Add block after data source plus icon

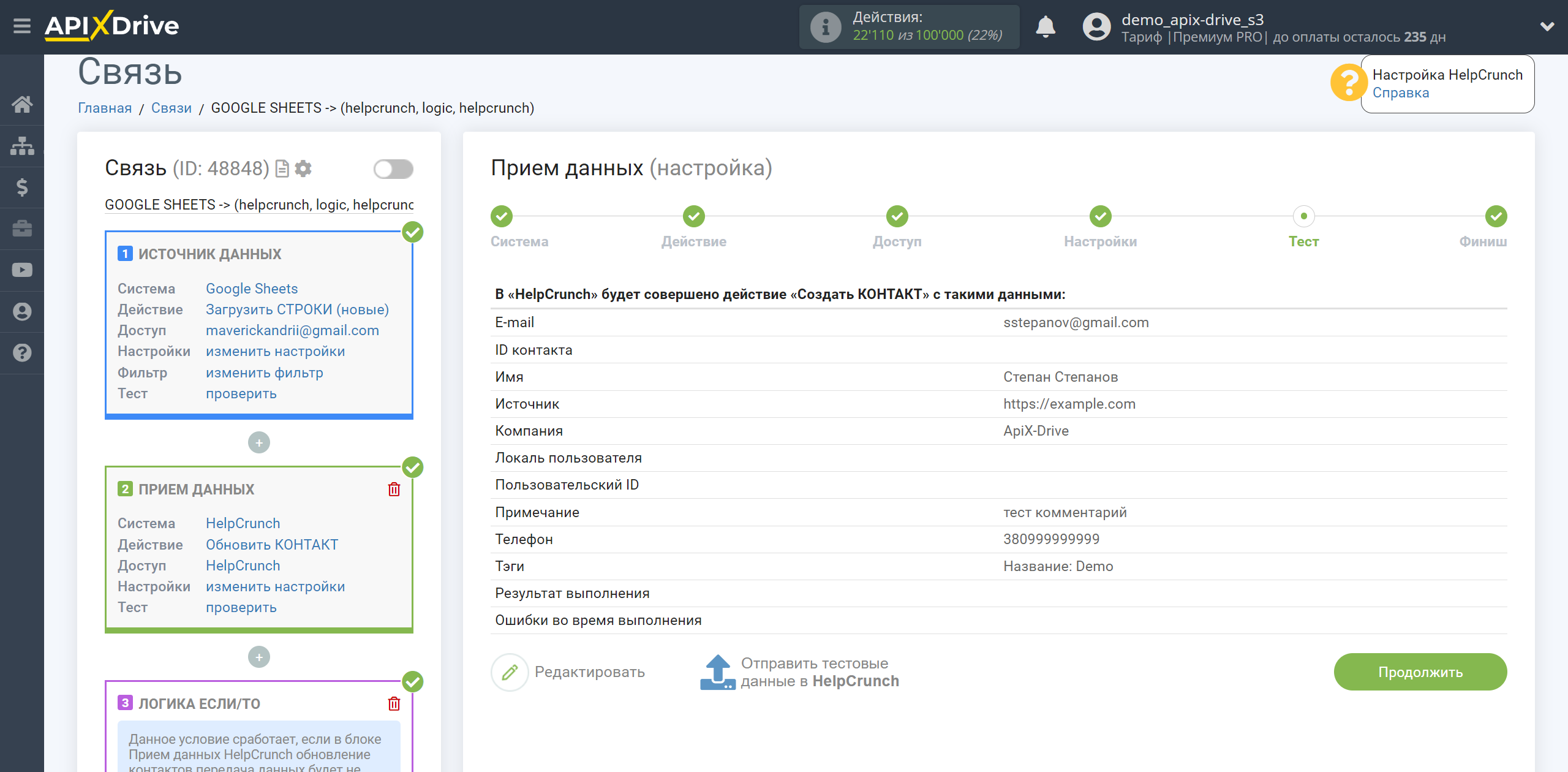pyautogui.click(x=259, y=442)
